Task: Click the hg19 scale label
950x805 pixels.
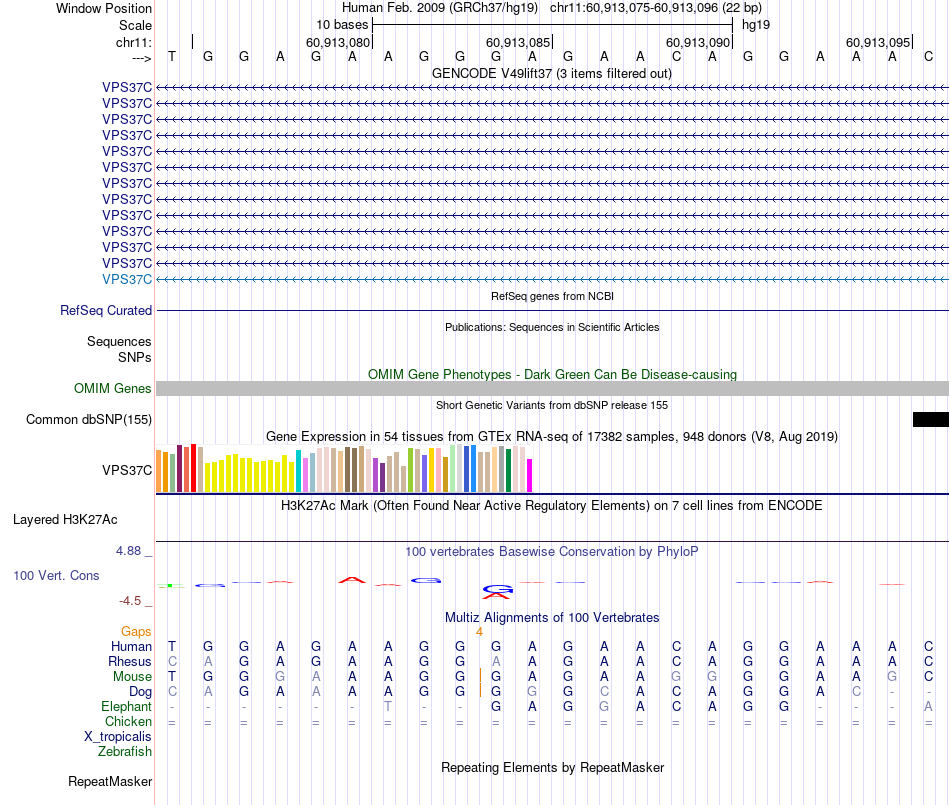Action: (756, 25)
